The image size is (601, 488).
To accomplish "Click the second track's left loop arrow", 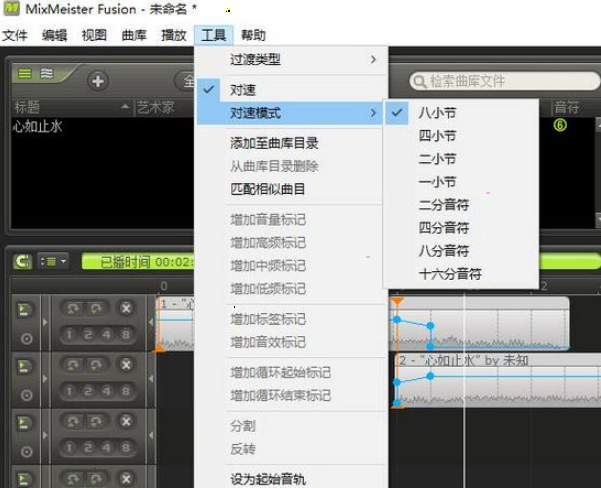I will [73, 365].
